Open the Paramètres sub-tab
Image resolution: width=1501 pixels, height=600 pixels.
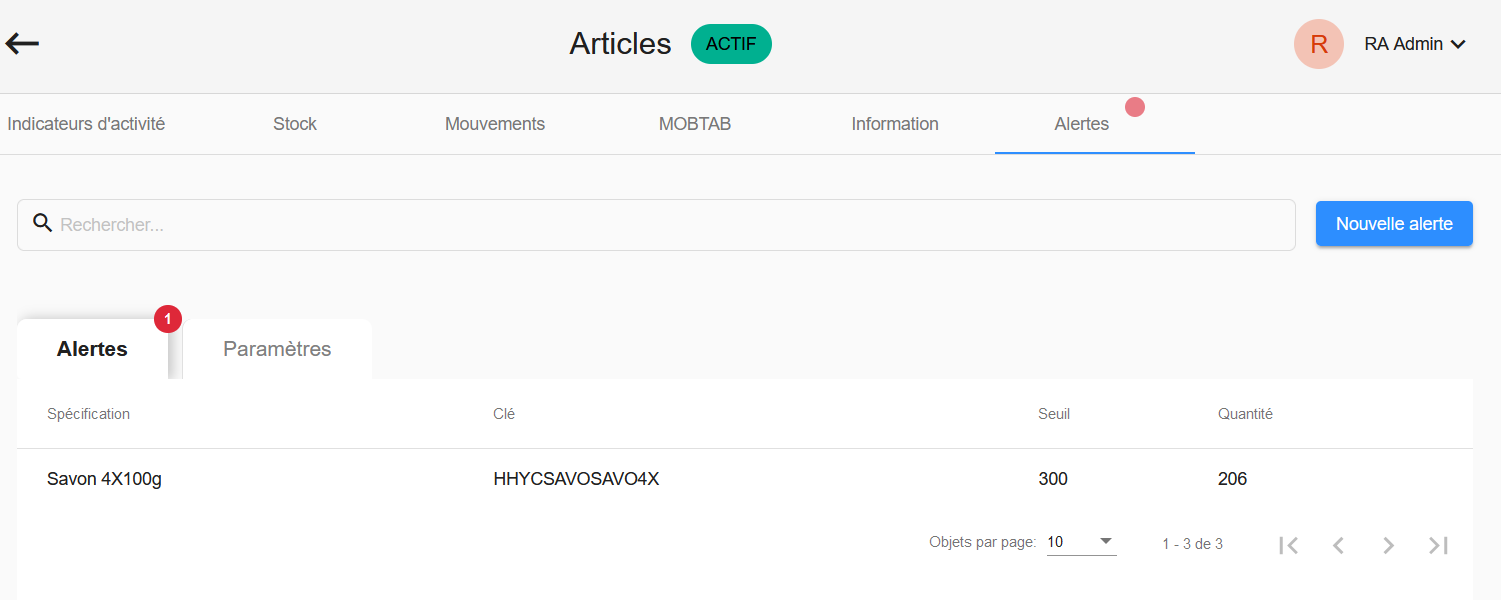point(277,349)
